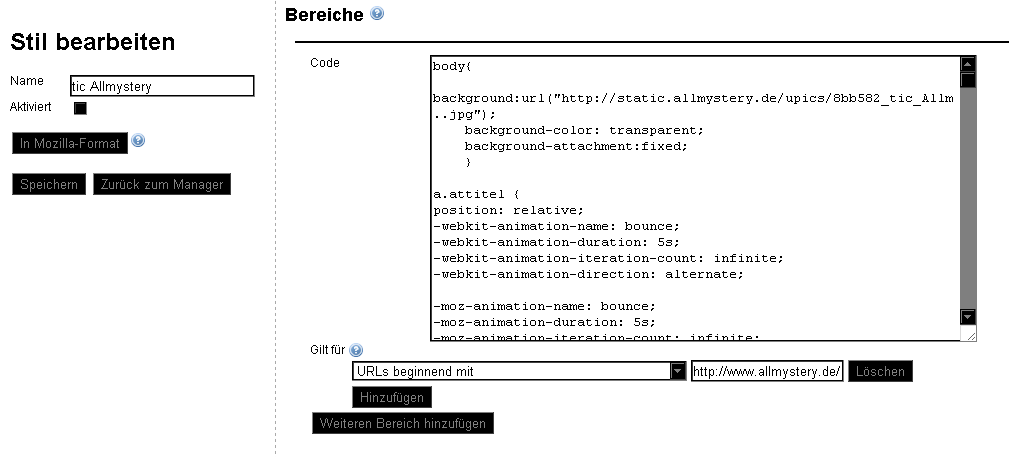Open help icon next to In Mozilla-Format

(138, 140)
